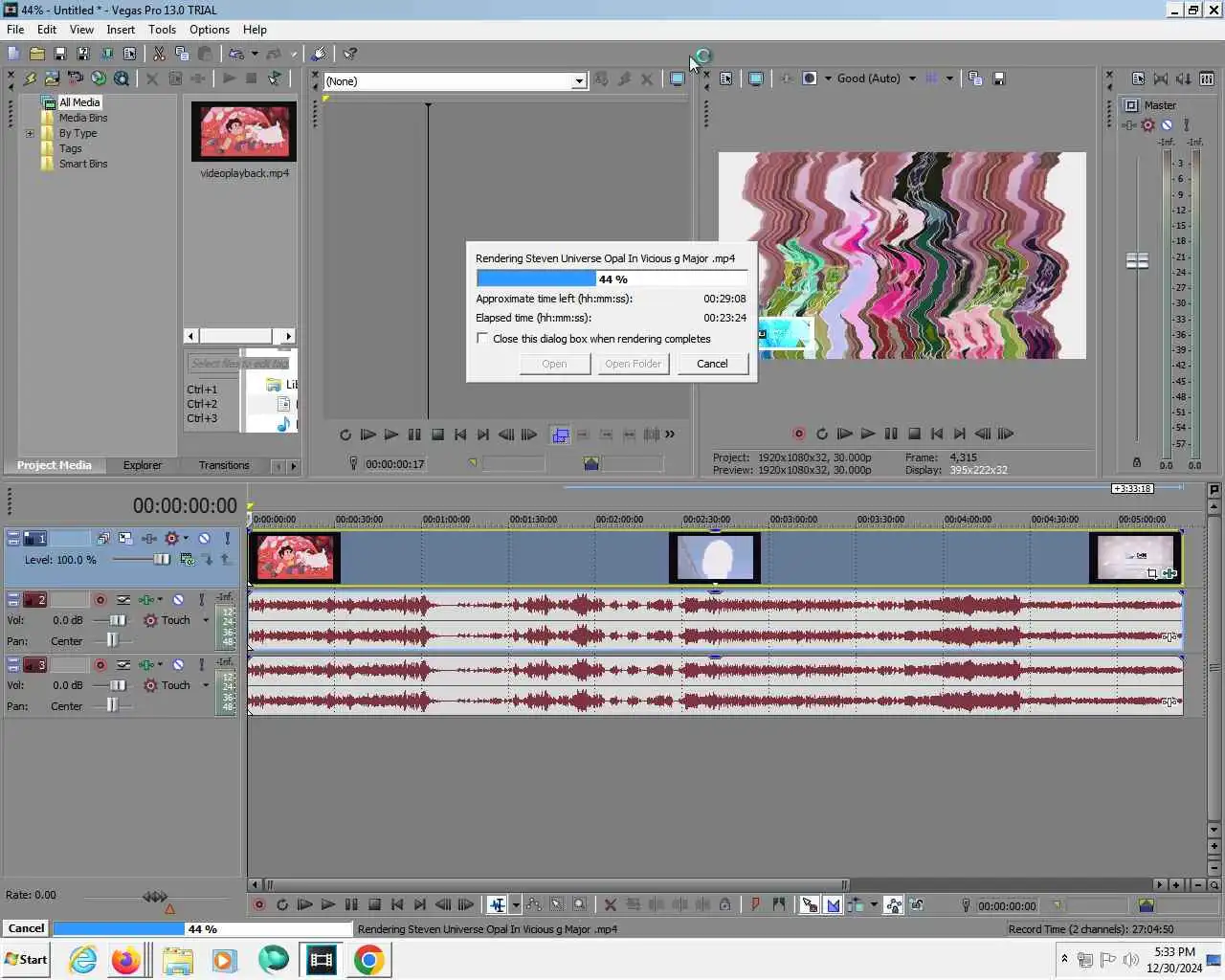Open the File menu
The height and width of the screenshot is (980, 1225).
(15, 30)
